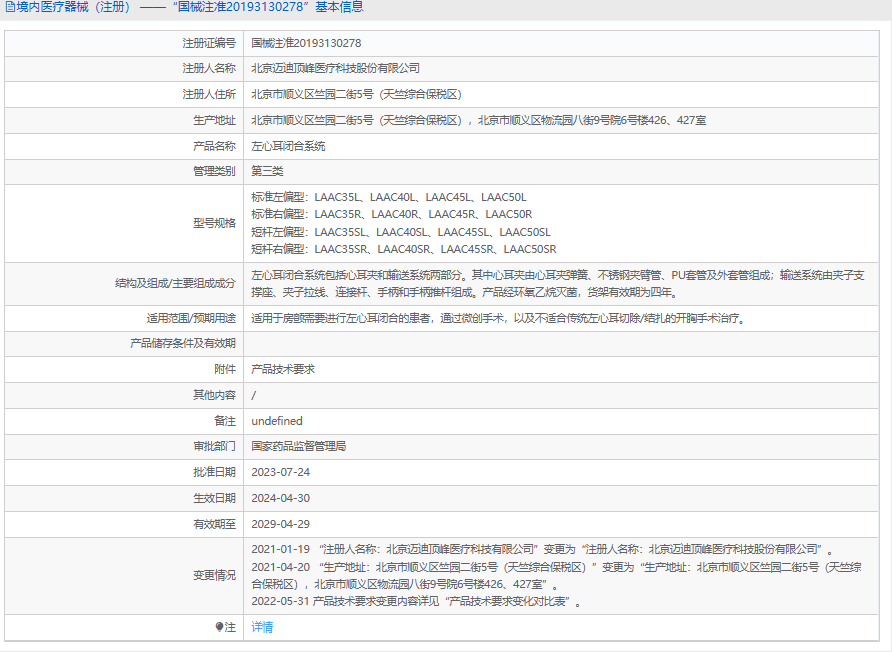
Task: Click the 审批部门 row label
Action: pos(214,446)
